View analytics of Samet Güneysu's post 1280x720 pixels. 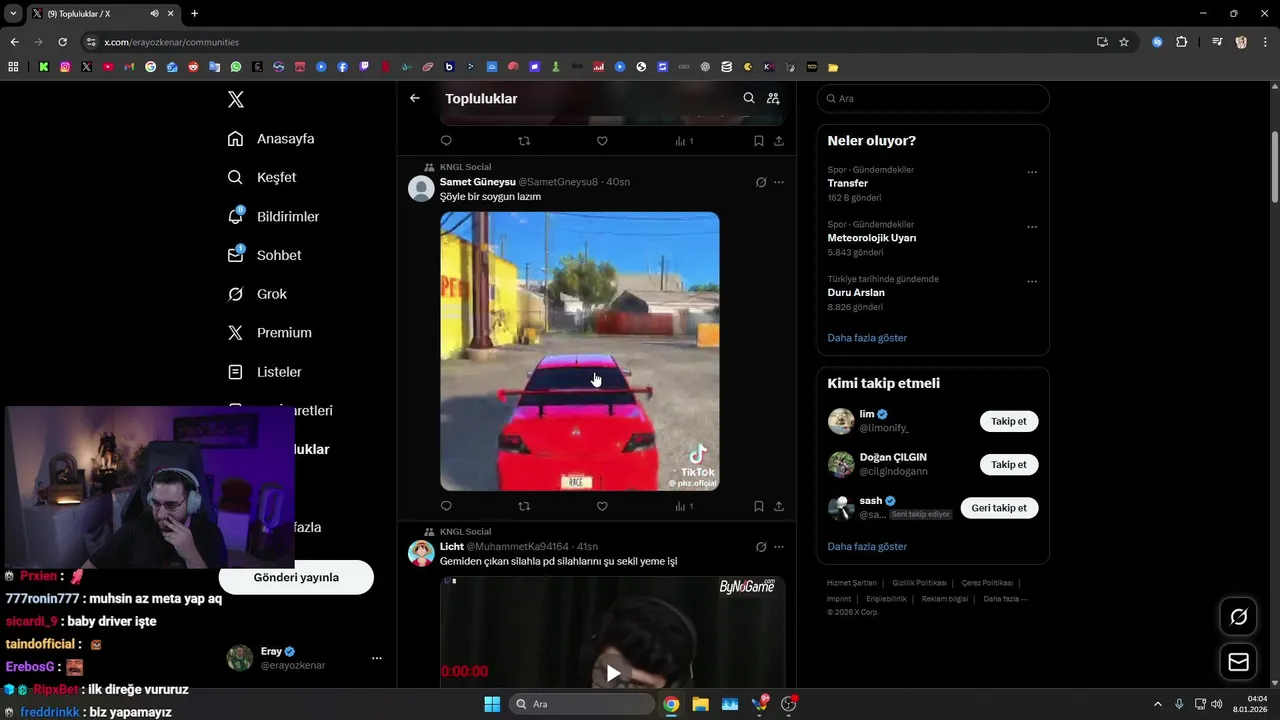pyautogui.click(x=684, y=506)
